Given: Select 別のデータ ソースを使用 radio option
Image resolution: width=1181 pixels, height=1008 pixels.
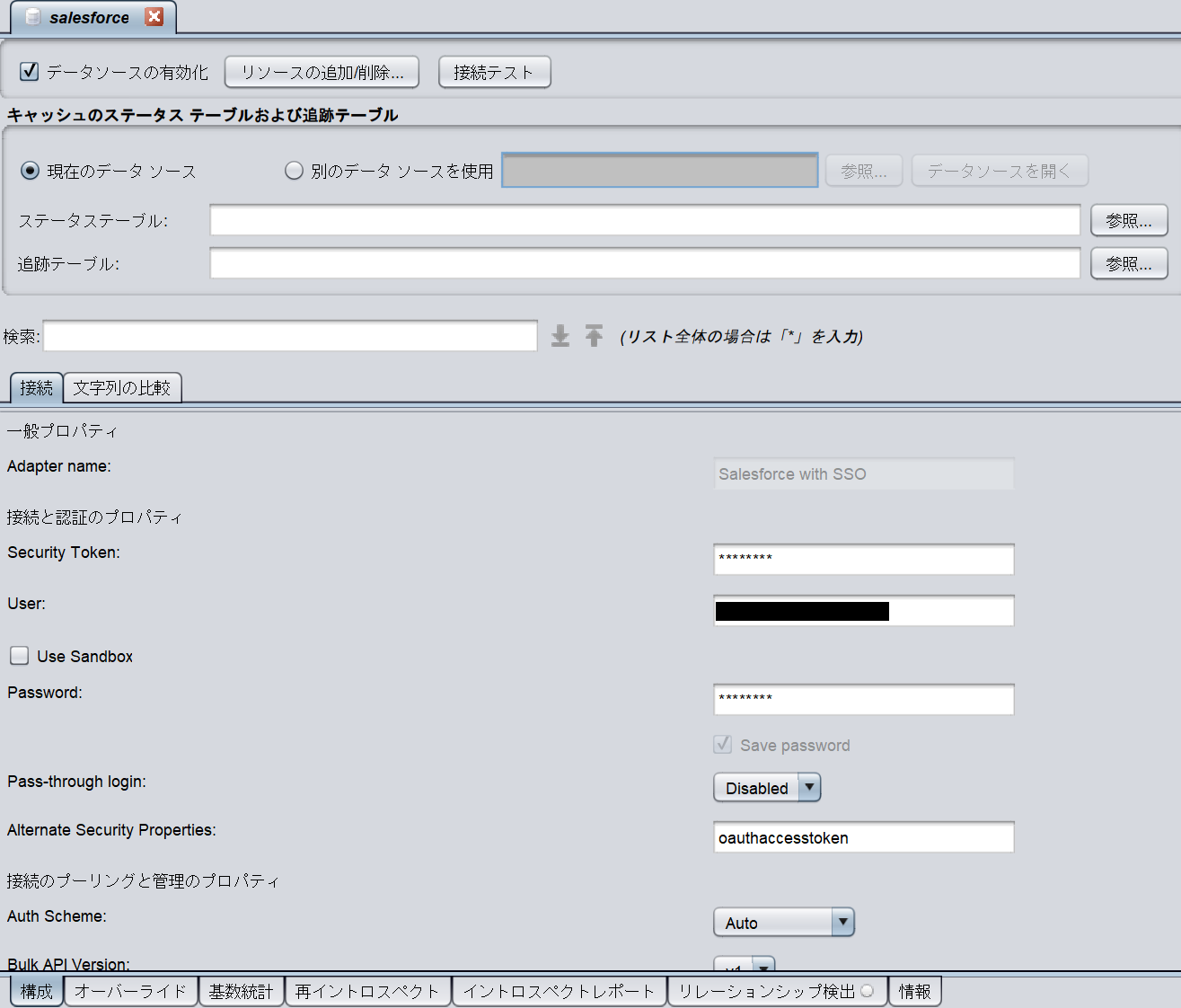Looking at the screenshot, I should pyautogui.click(x=294, y=171).
